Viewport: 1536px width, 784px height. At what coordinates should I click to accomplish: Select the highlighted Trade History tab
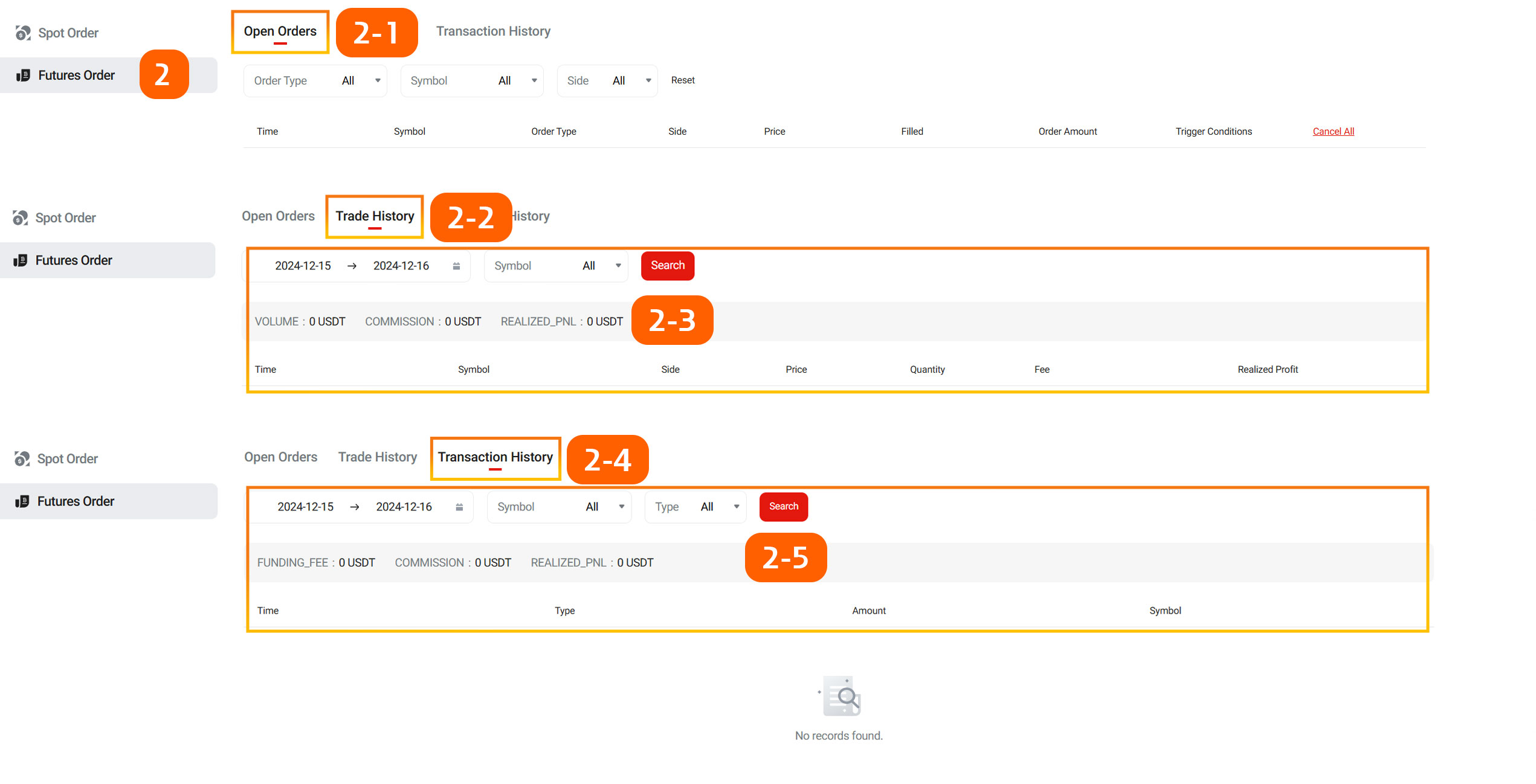[x=375, y=216]
